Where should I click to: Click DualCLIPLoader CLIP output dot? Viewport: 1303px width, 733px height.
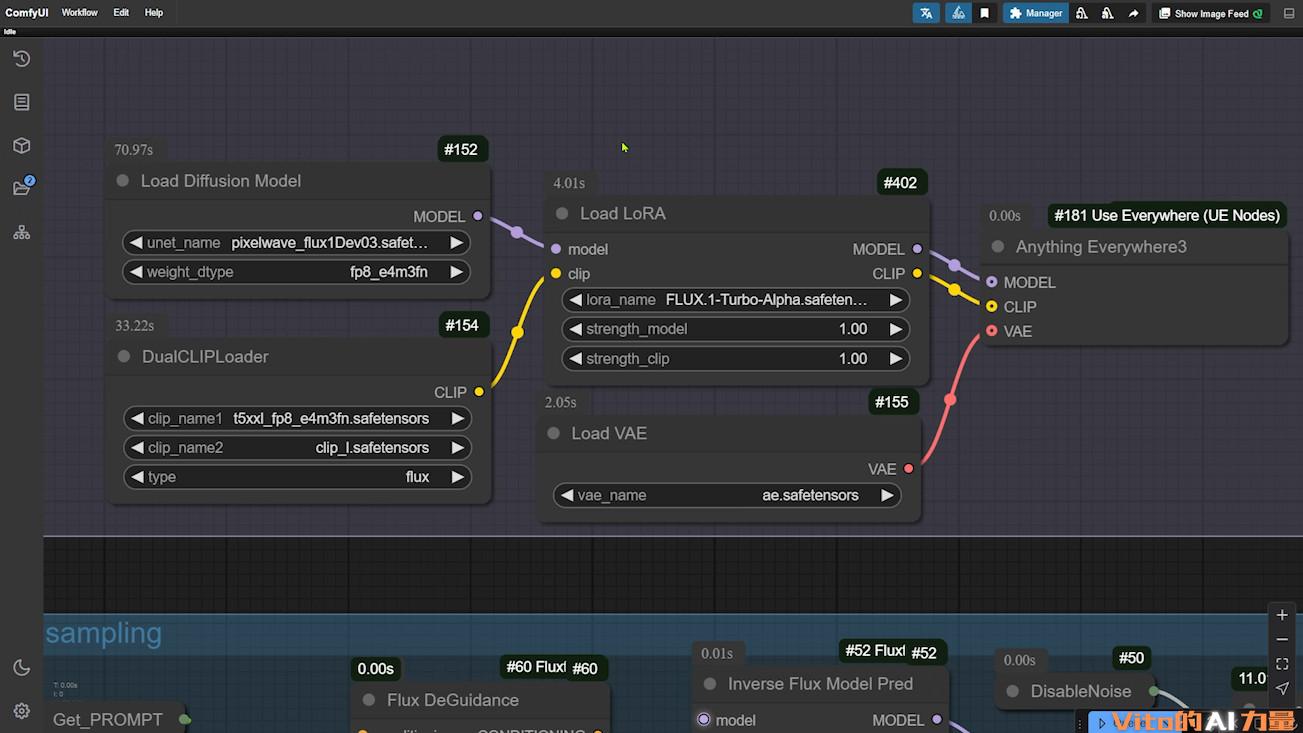(479, 392)
